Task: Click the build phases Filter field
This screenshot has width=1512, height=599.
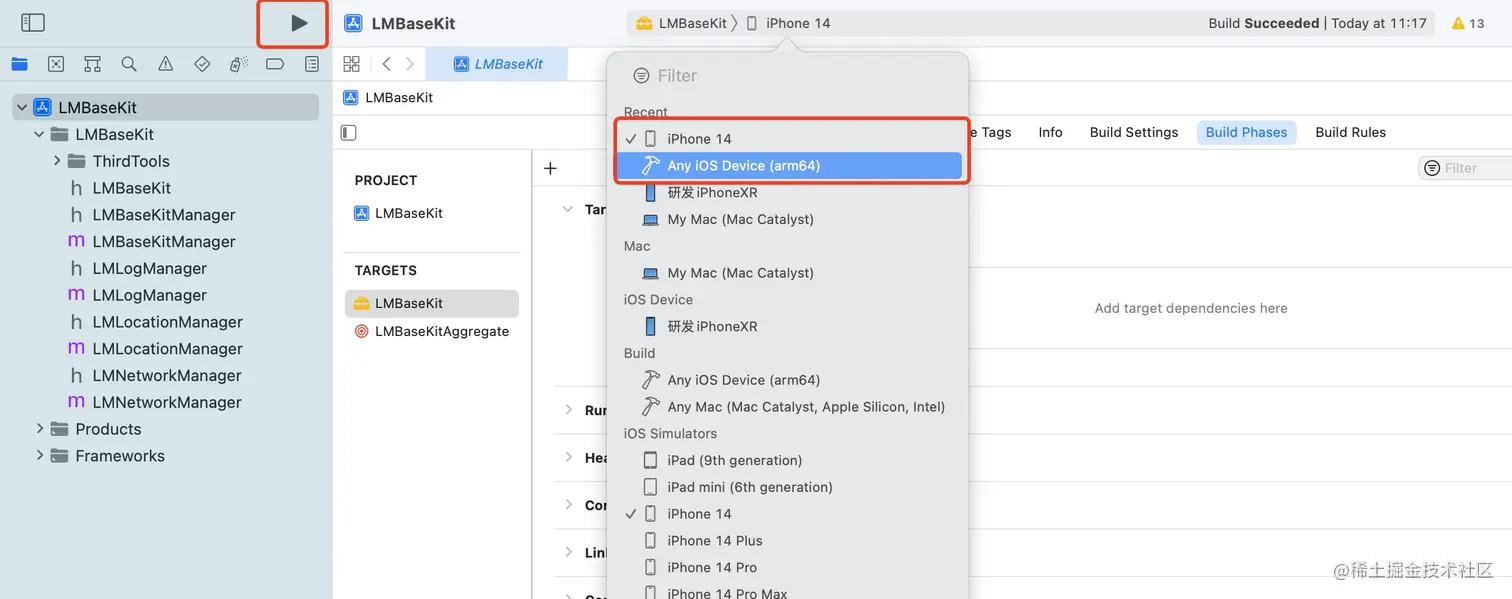Action: [x=1465, y=168]
